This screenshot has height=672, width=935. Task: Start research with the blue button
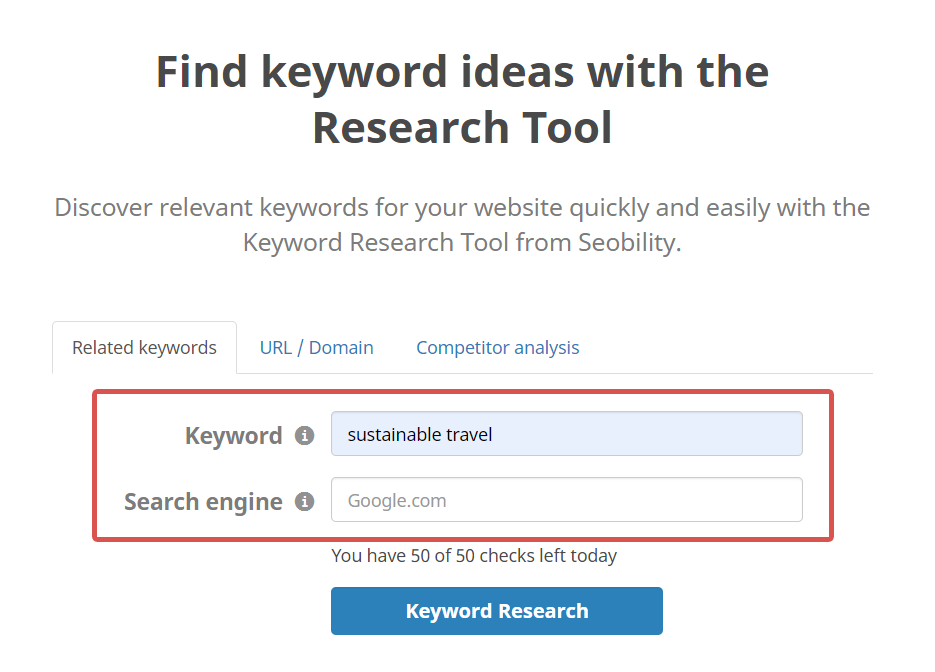click(497, 610)
